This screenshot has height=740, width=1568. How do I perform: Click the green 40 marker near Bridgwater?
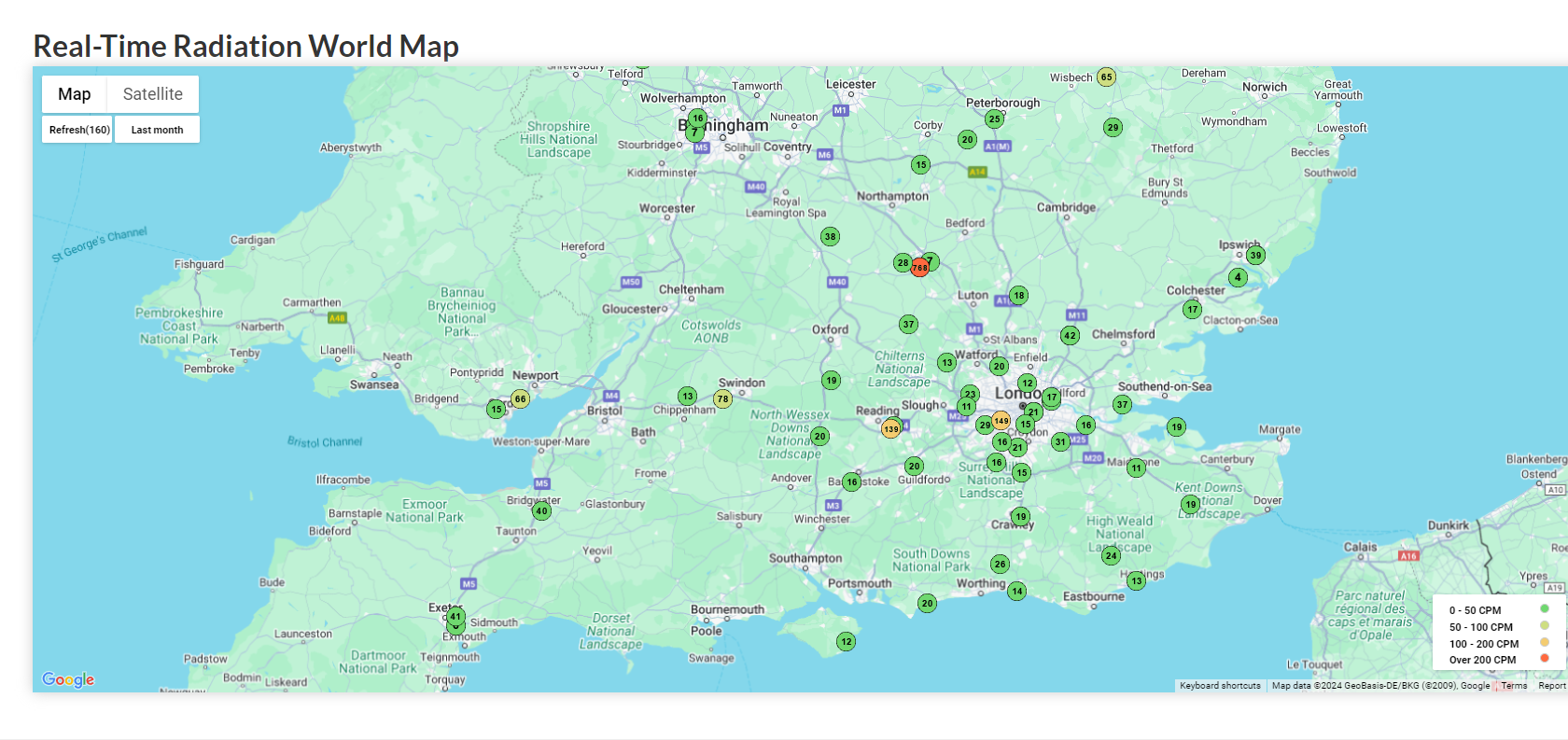541,510
